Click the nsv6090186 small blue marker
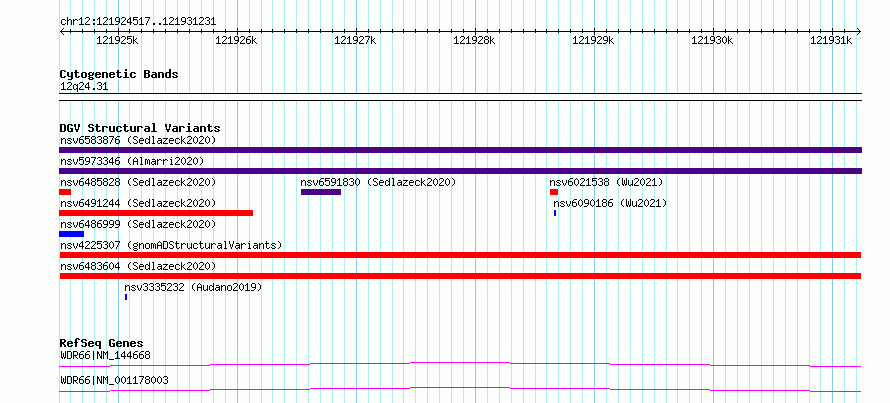The width and height of the screenshot is (890, 403). coord(555,213)
